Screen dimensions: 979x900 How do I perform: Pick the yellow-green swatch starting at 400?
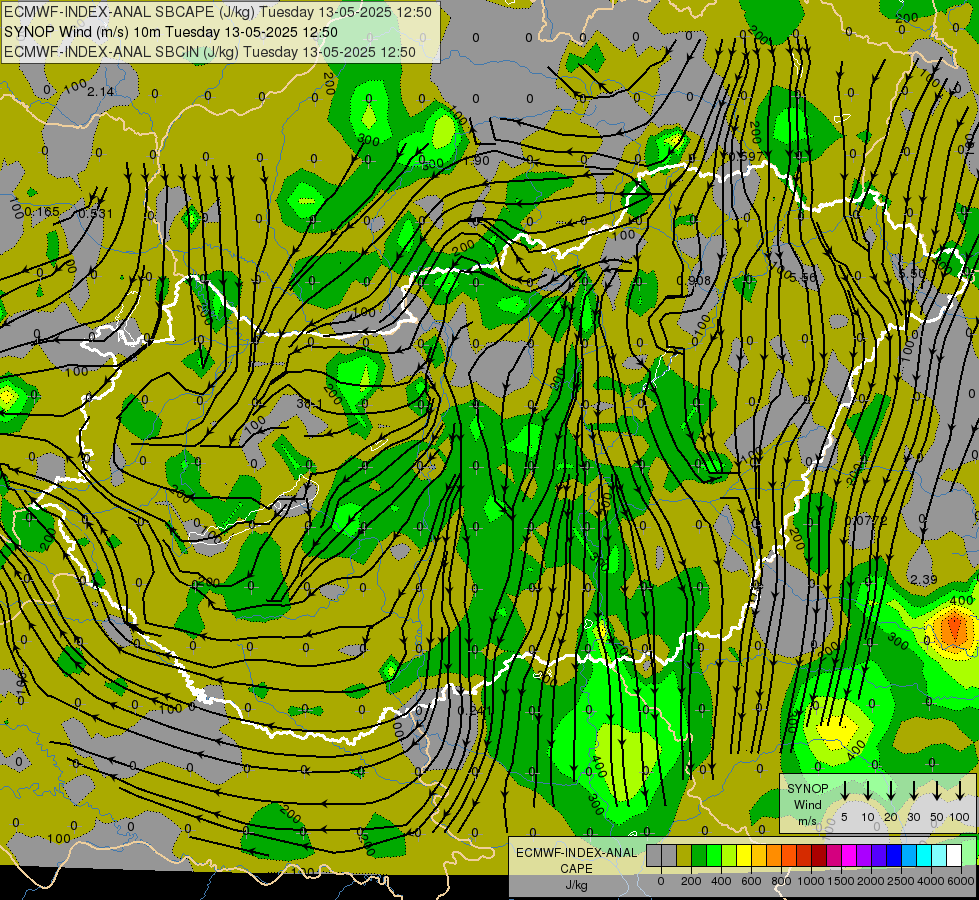[729, 855]
